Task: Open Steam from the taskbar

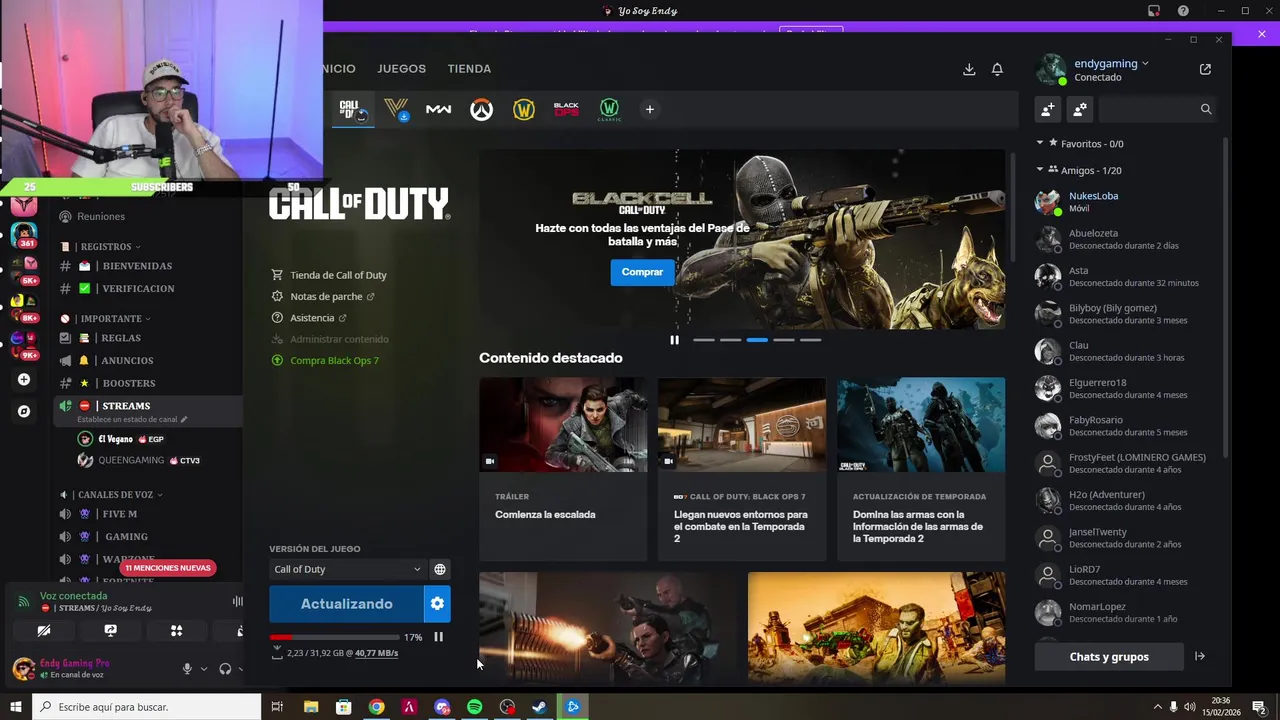Action: coord(539,707)
